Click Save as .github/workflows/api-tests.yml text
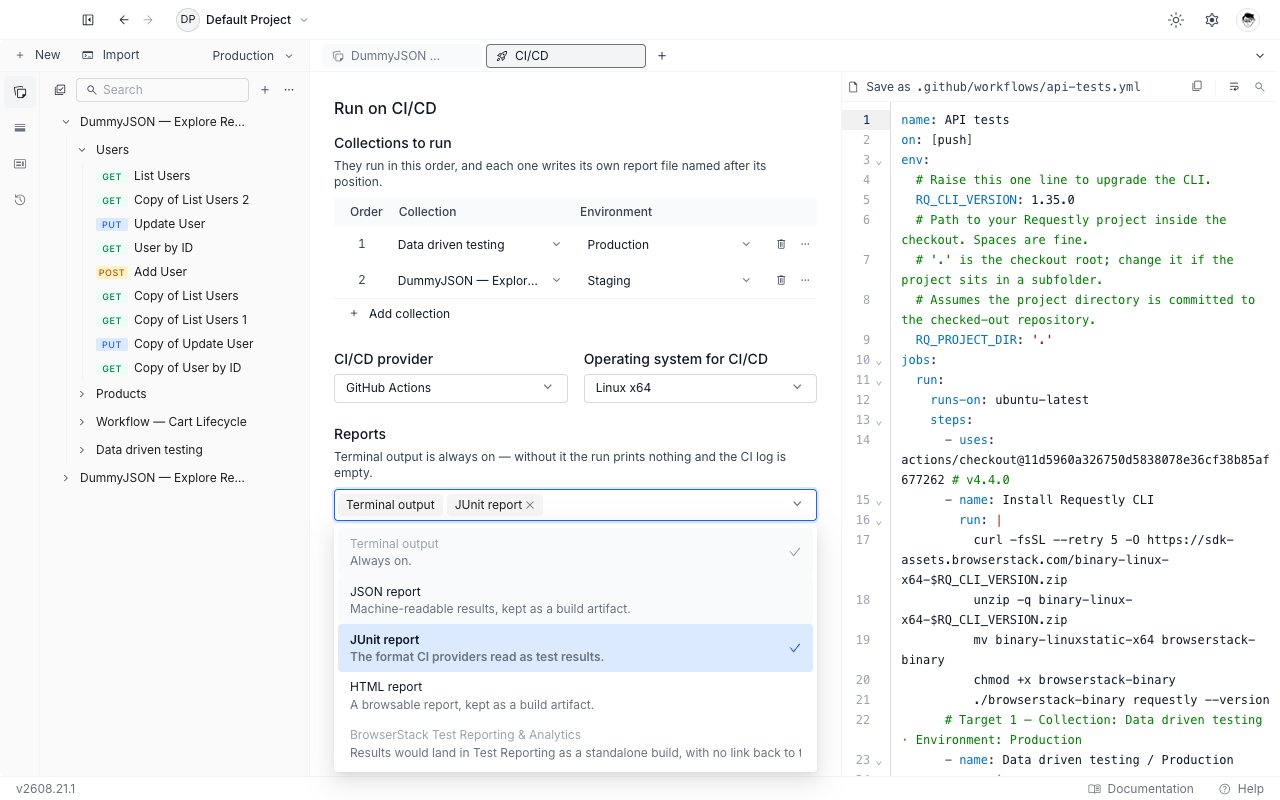Screen dimensions: 1280x800 point(1003,87)
